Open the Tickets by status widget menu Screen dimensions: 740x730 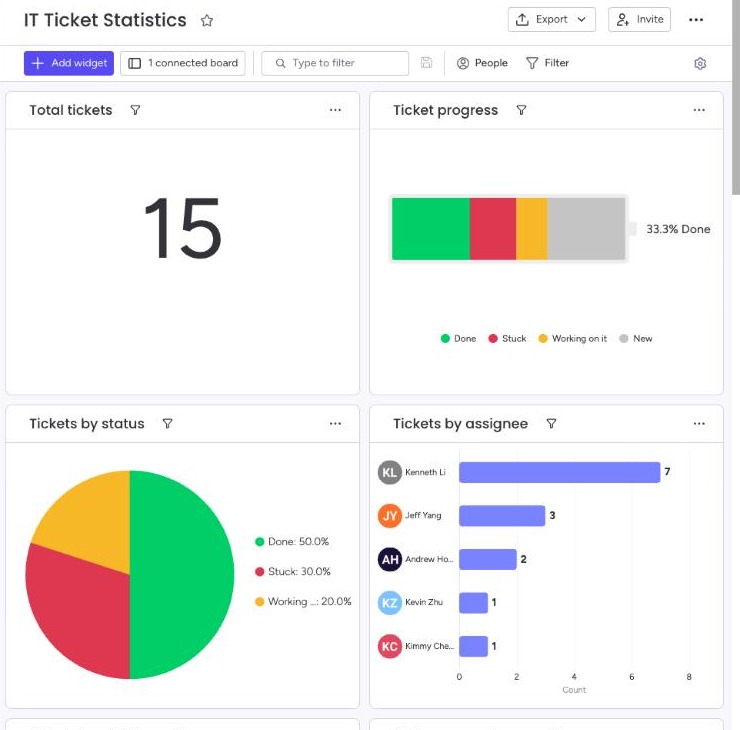(335, 423)
